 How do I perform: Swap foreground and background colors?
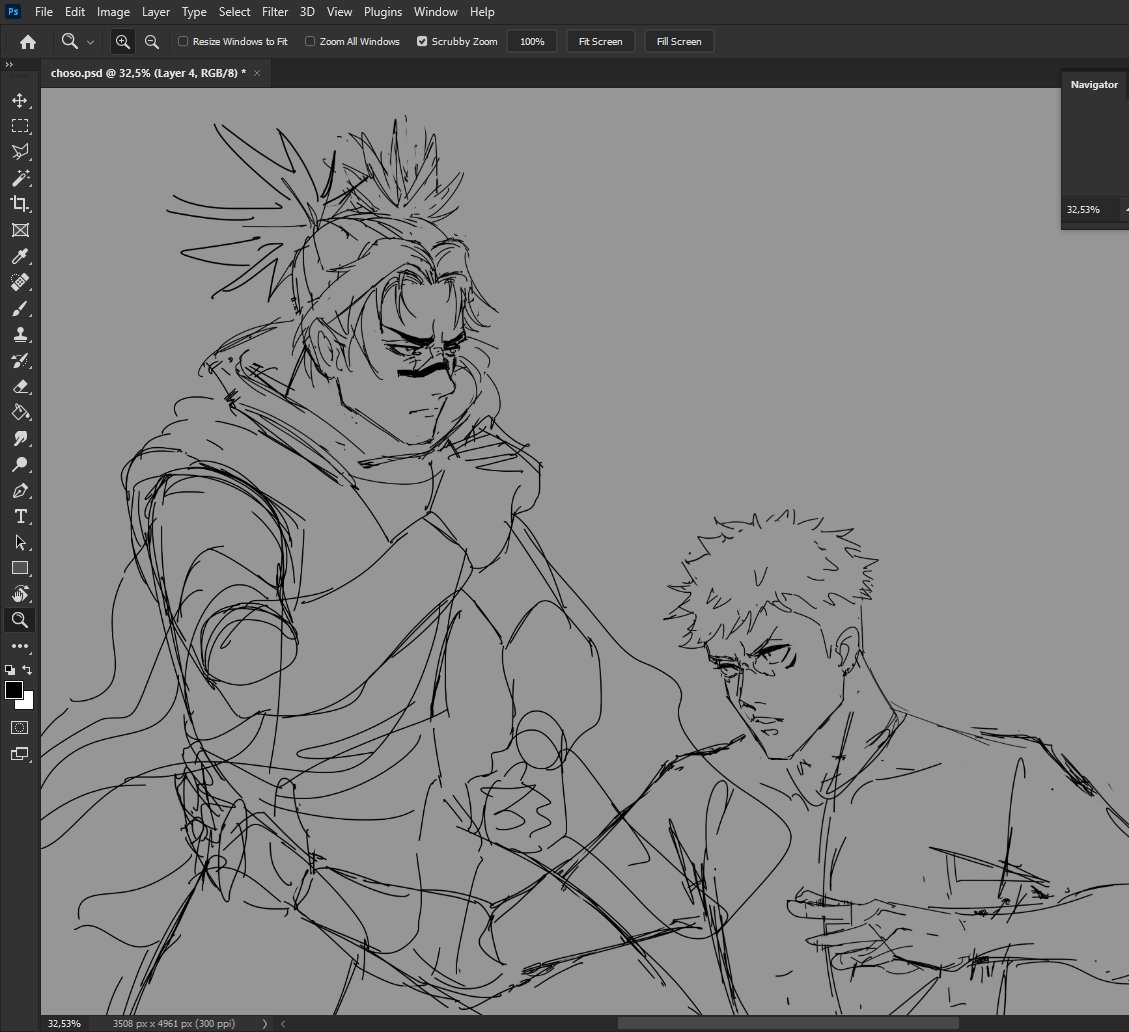(x=27, y=670)
